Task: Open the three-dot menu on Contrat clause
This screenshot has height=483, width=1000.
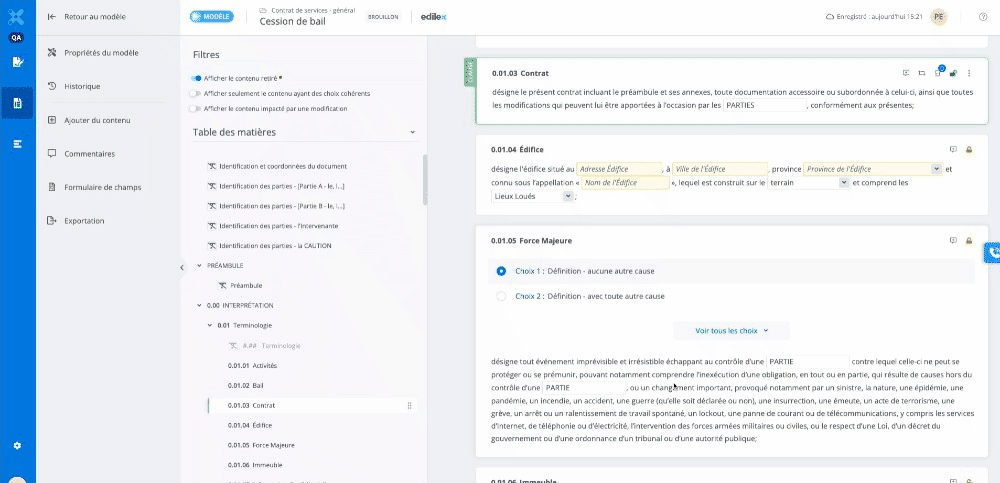Action: [x=969, y=73]
